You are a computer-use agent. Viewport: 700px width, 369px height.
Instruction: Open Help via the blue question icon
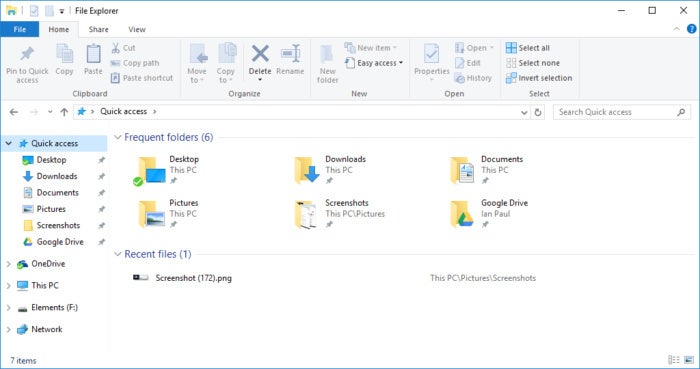coord(692,29)
